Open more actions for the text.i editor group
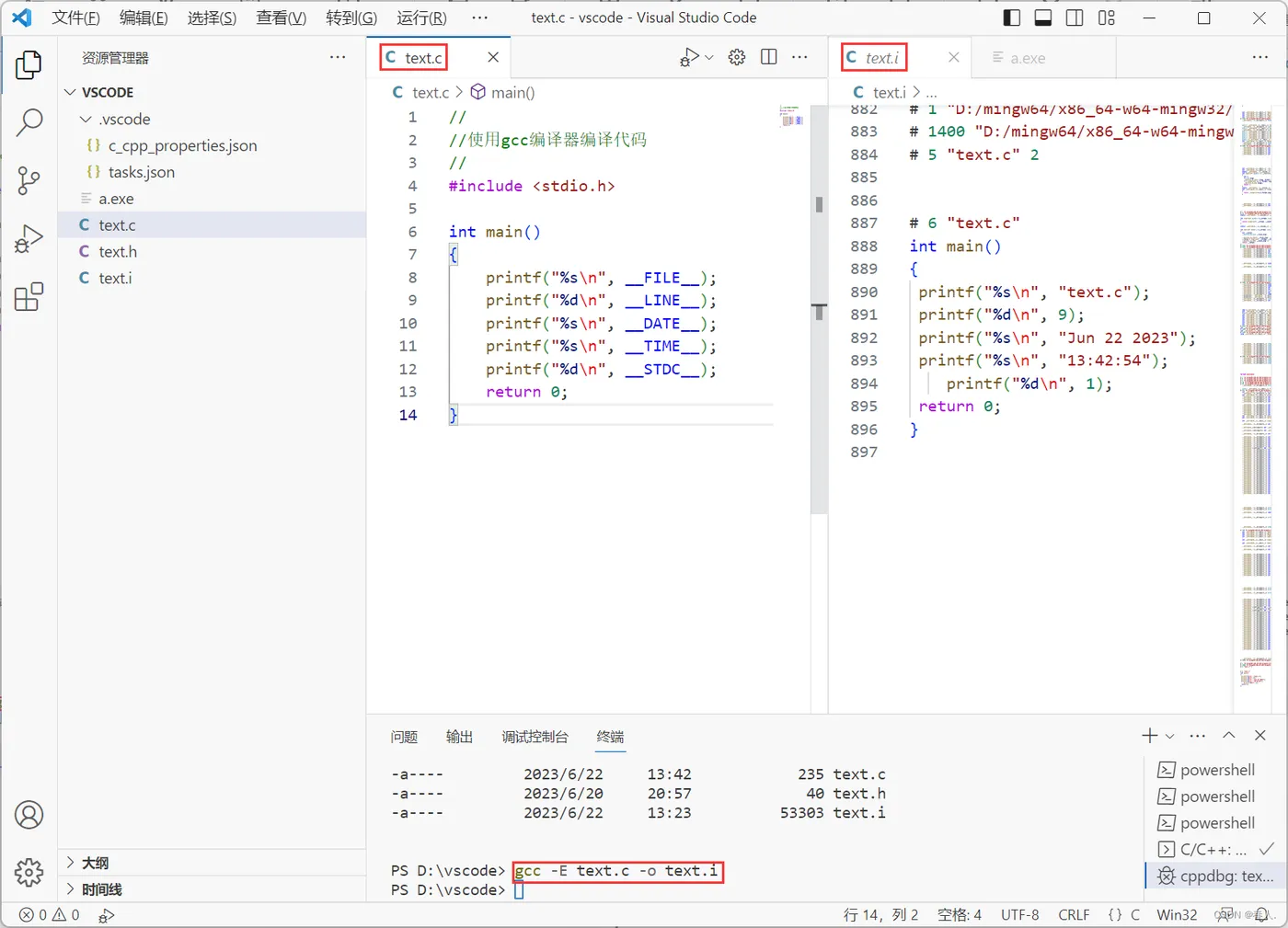 pos(1260,57)
